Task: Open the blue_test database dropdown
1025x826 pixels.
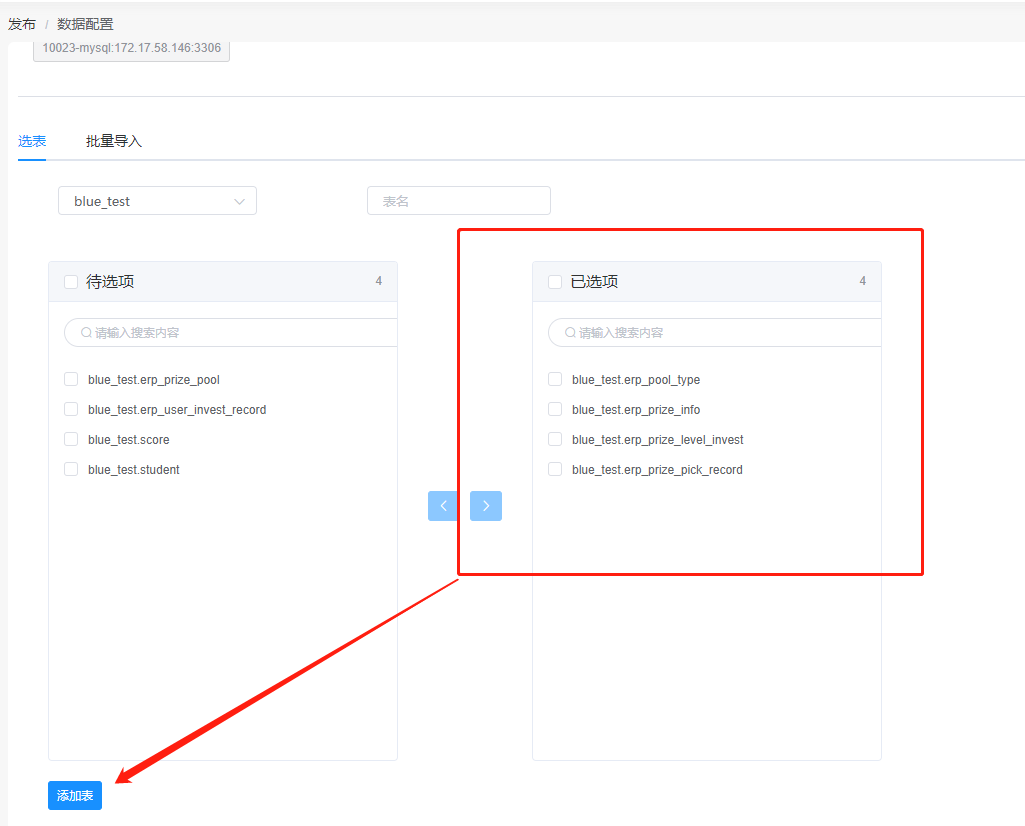Action: (157, 201)
